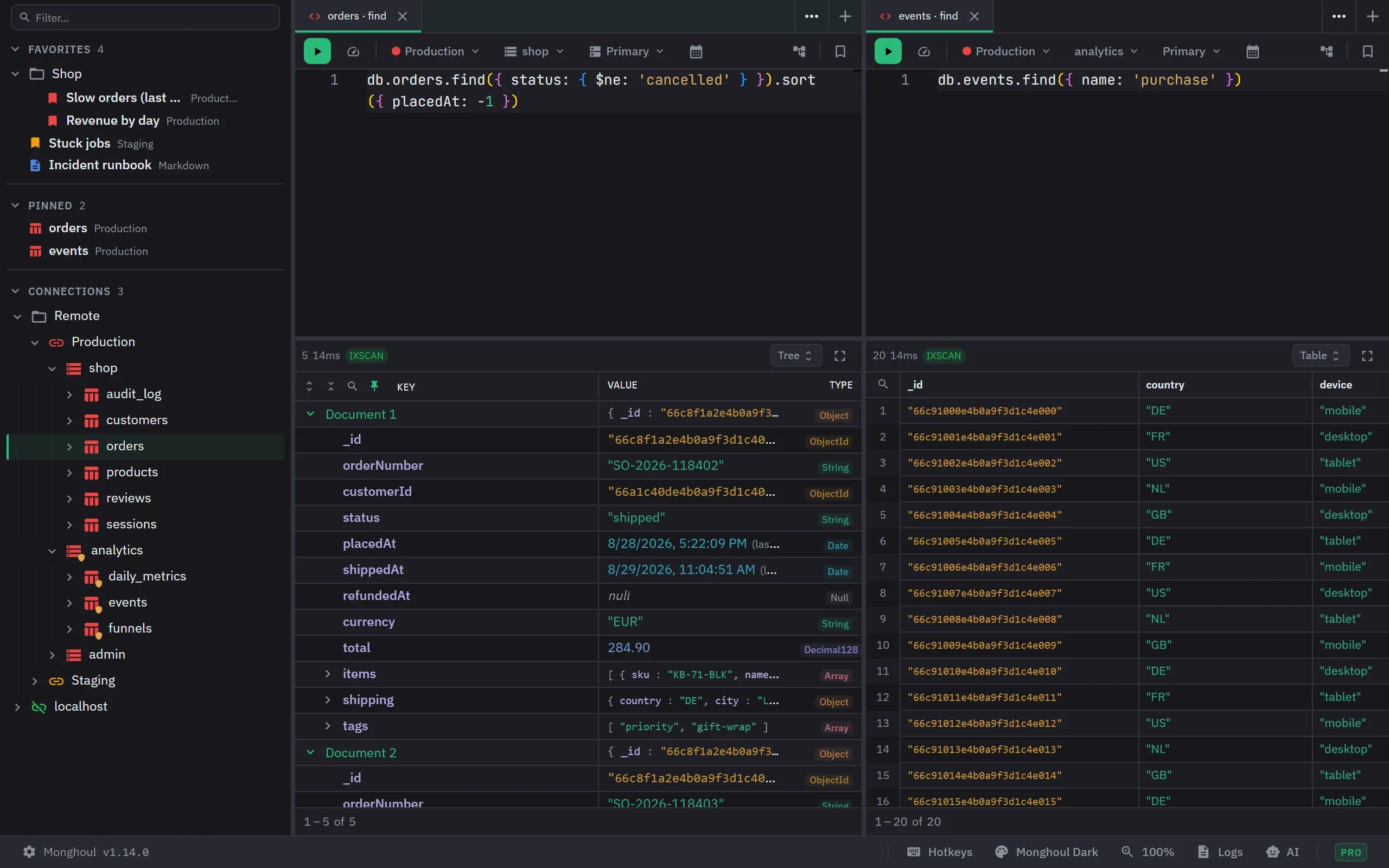Add new tab in events pane
The width and height of the screenshot is (1389, 868).
tap(1372, 16)
